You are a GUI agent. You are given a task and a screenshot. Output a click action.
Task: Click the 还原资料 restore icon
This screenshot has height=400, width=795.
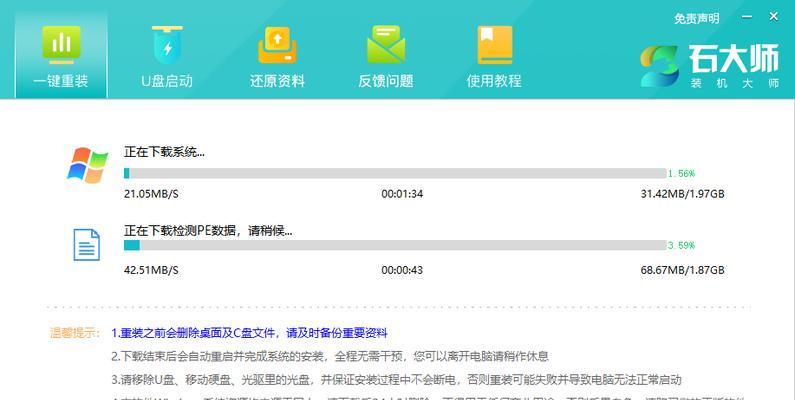click(277, 45)
